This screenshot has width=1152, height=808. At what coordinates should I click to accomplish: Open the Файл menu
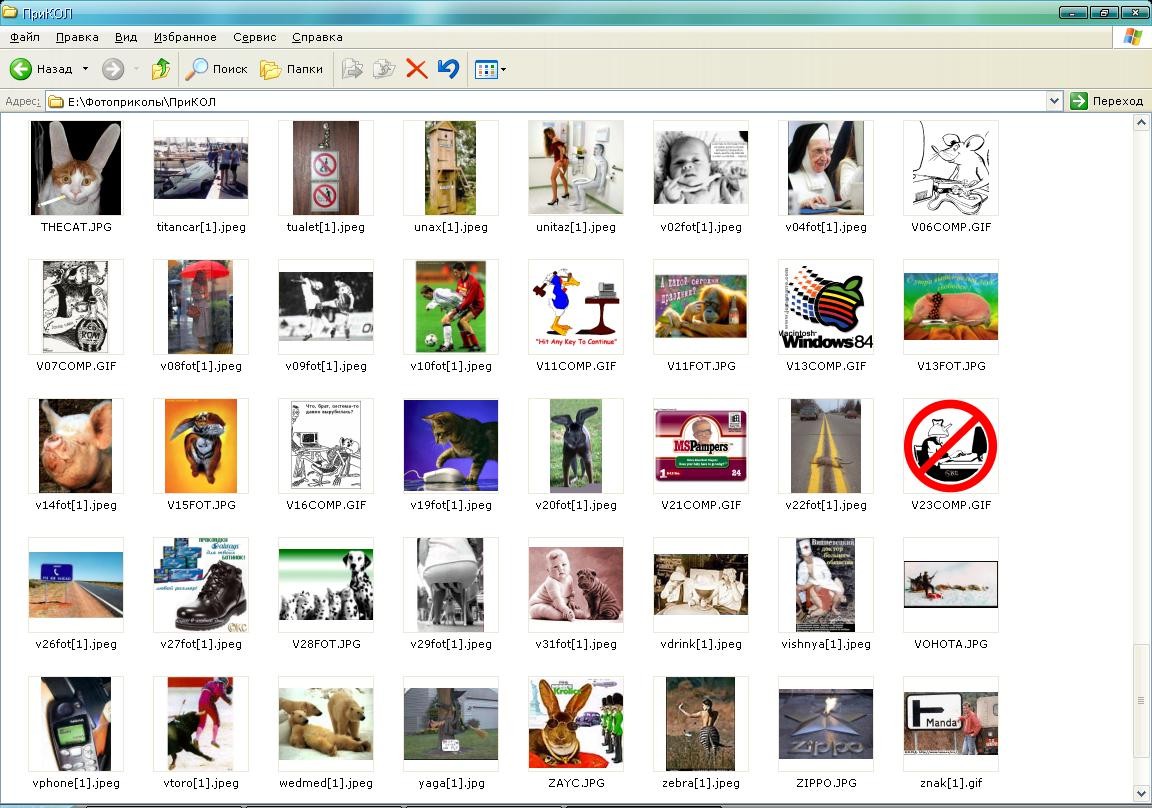pyautogui.click(x=25, y=37)
